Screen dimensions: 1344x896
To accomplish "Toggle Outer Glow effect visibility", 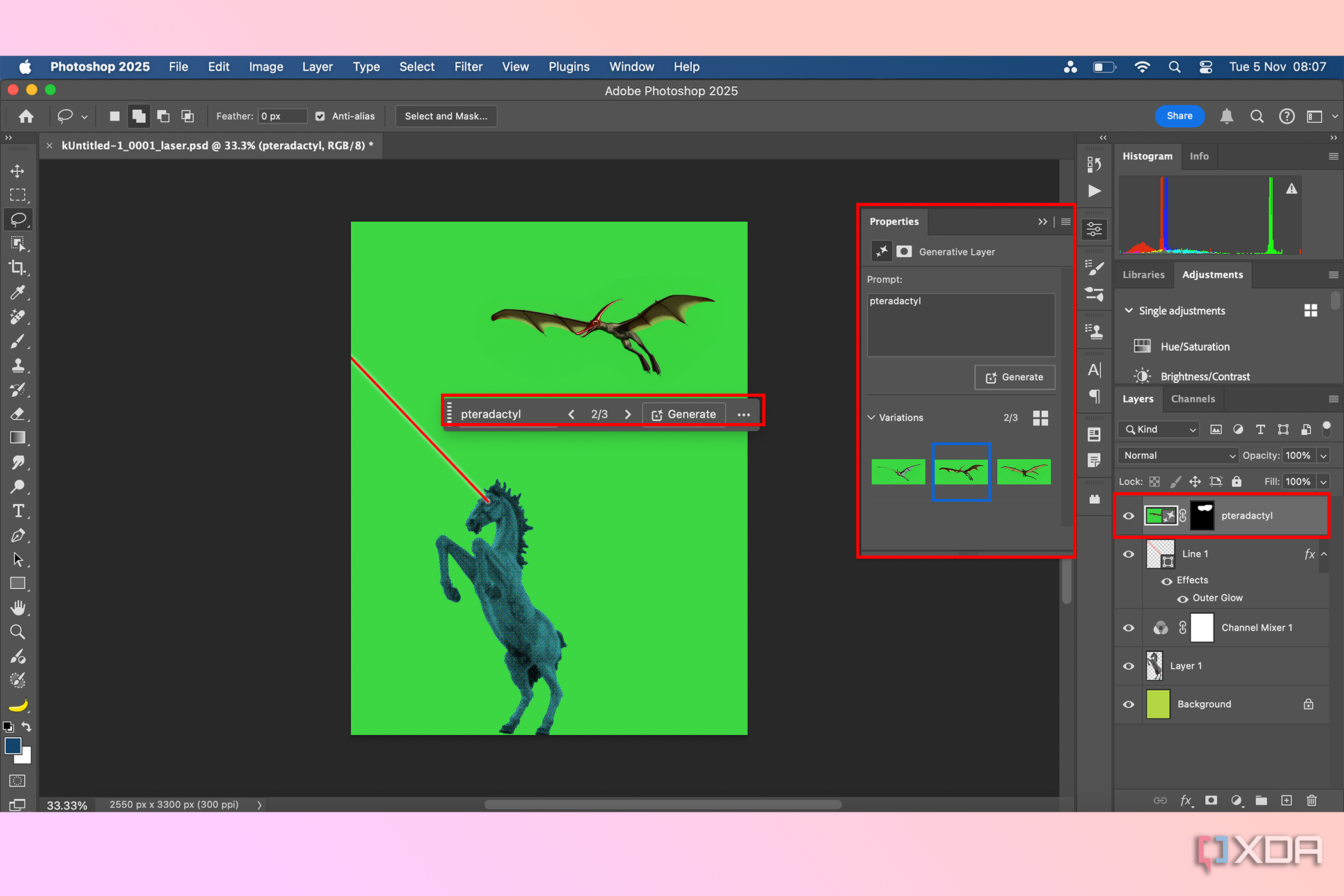I will click(1183, 598).
